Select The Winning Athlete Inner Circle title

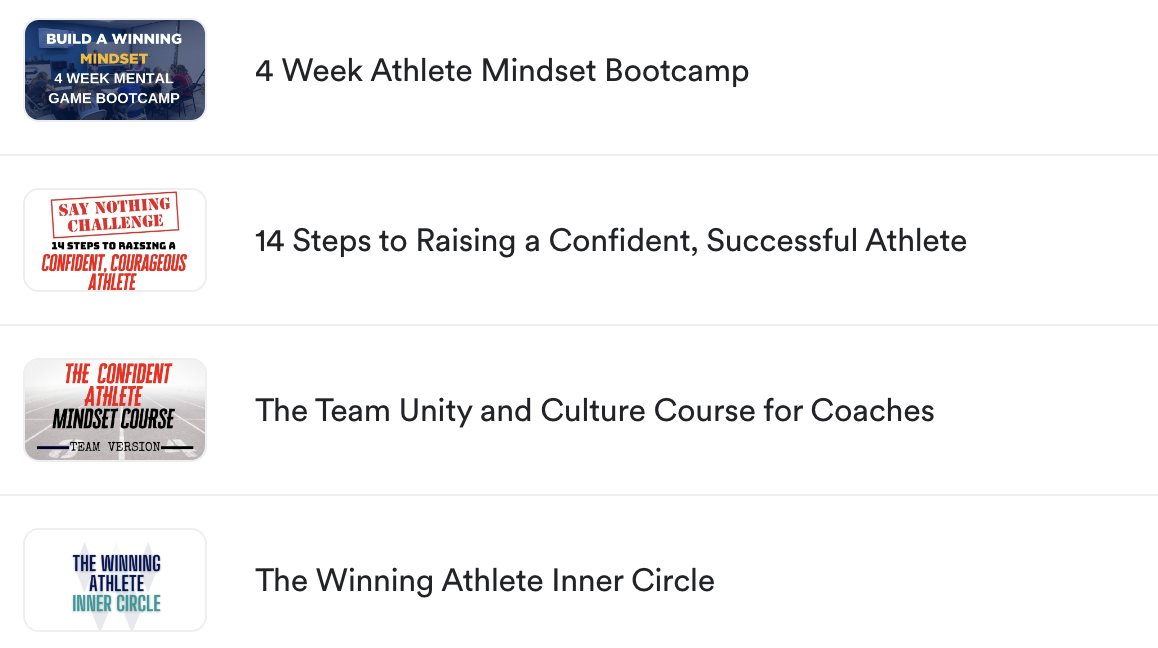click(x=485, y=581)
